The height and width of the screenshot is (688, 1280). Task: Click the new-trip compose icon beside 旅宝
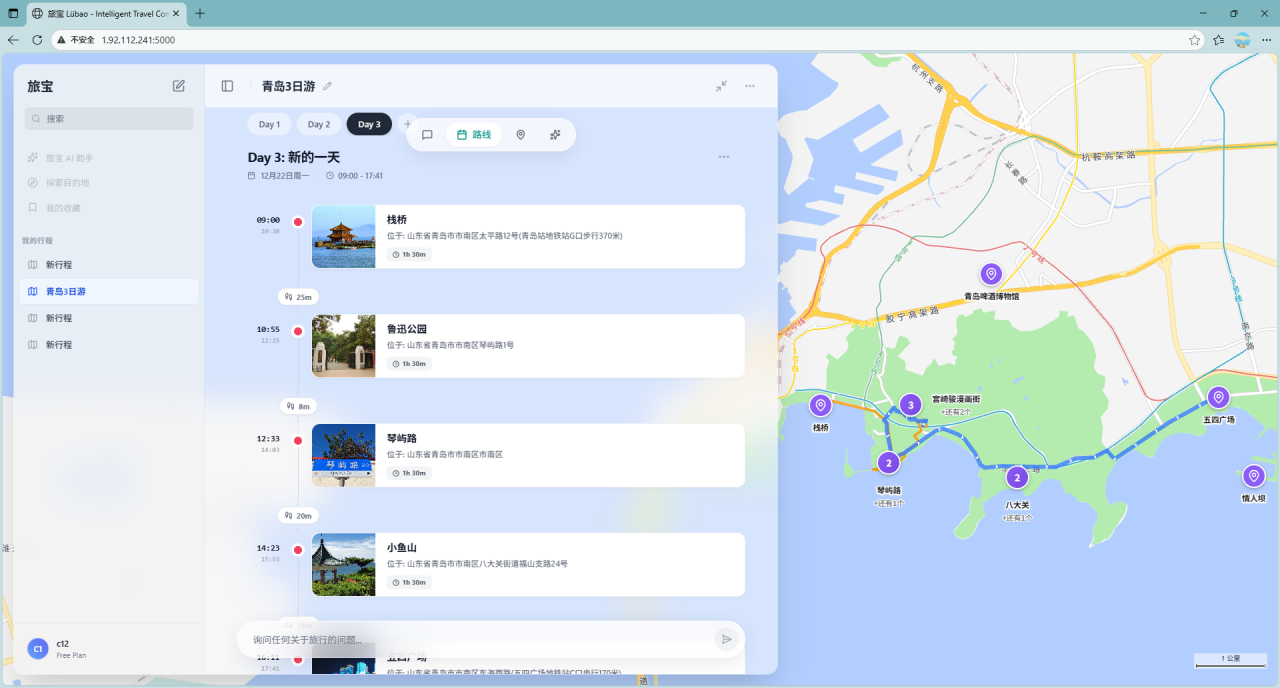[x=179, y=86]
